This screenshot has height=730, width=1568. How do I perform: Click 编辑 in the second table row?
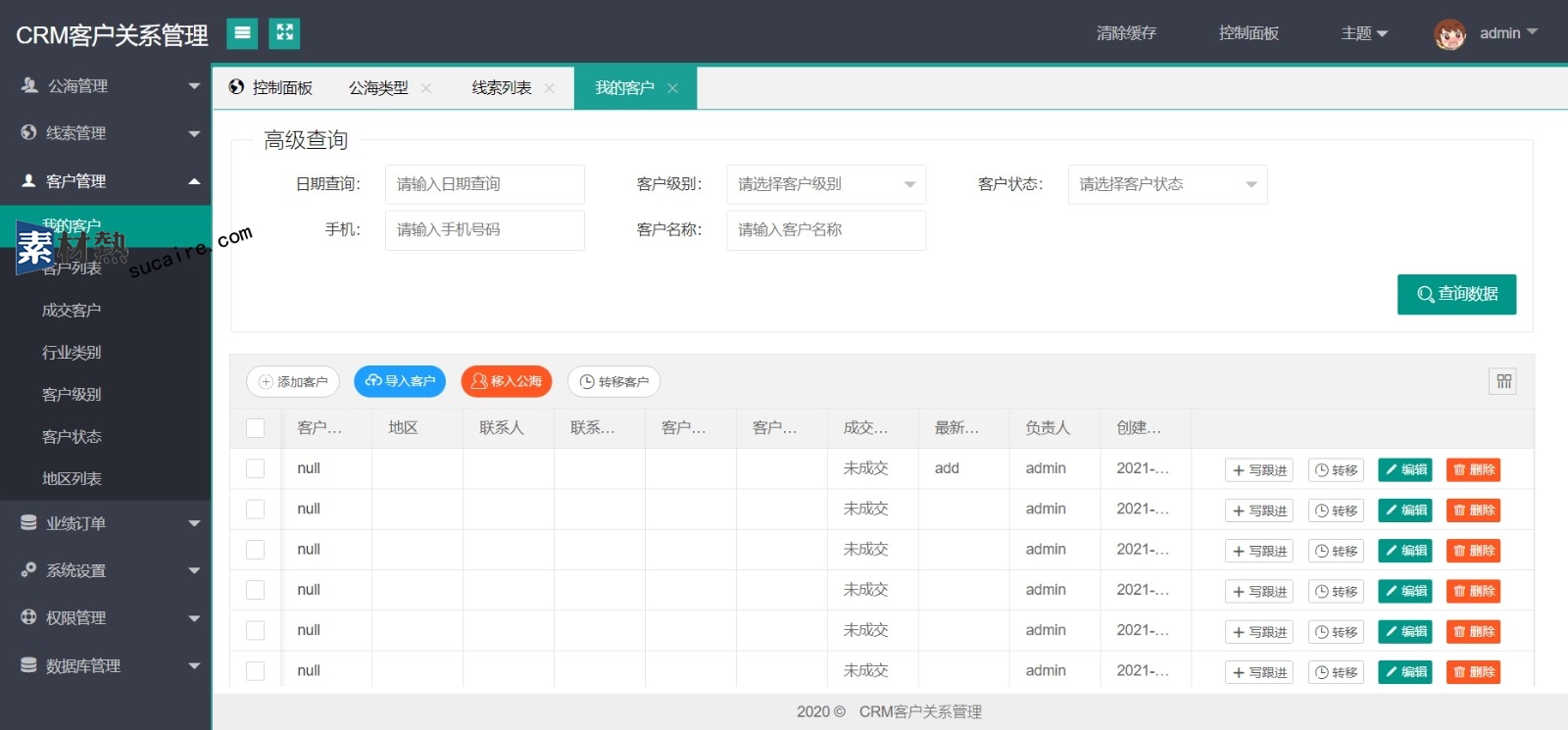tap(1405, 511)
